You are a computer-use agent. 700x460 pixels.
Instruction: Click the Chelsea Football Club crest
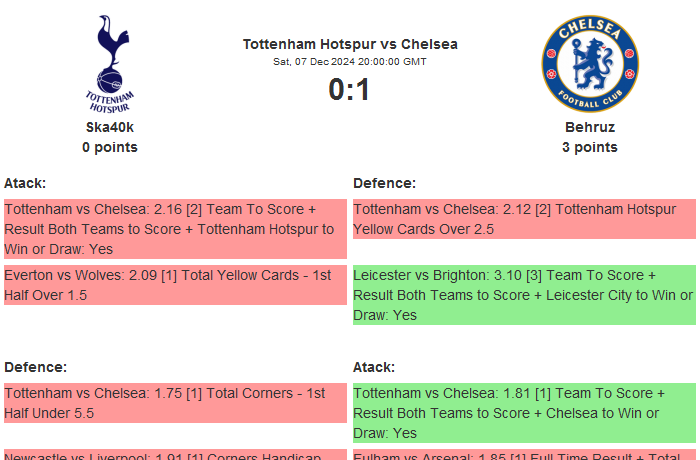tap(589, 63)
